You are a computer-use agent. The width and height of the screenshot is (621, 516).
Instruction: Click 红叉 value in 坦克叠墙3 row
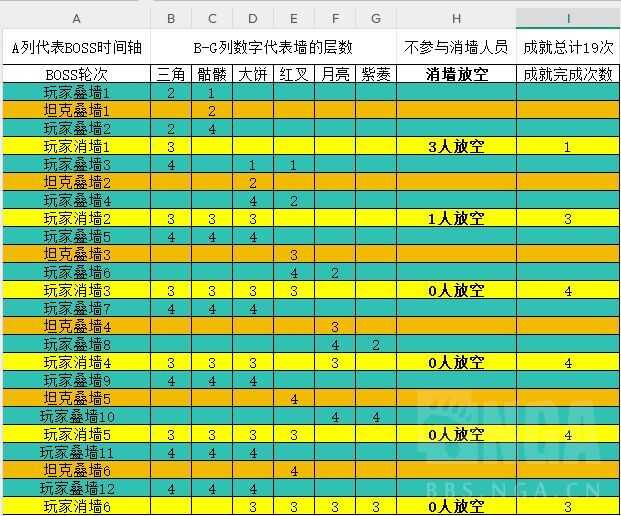[293, 254]
